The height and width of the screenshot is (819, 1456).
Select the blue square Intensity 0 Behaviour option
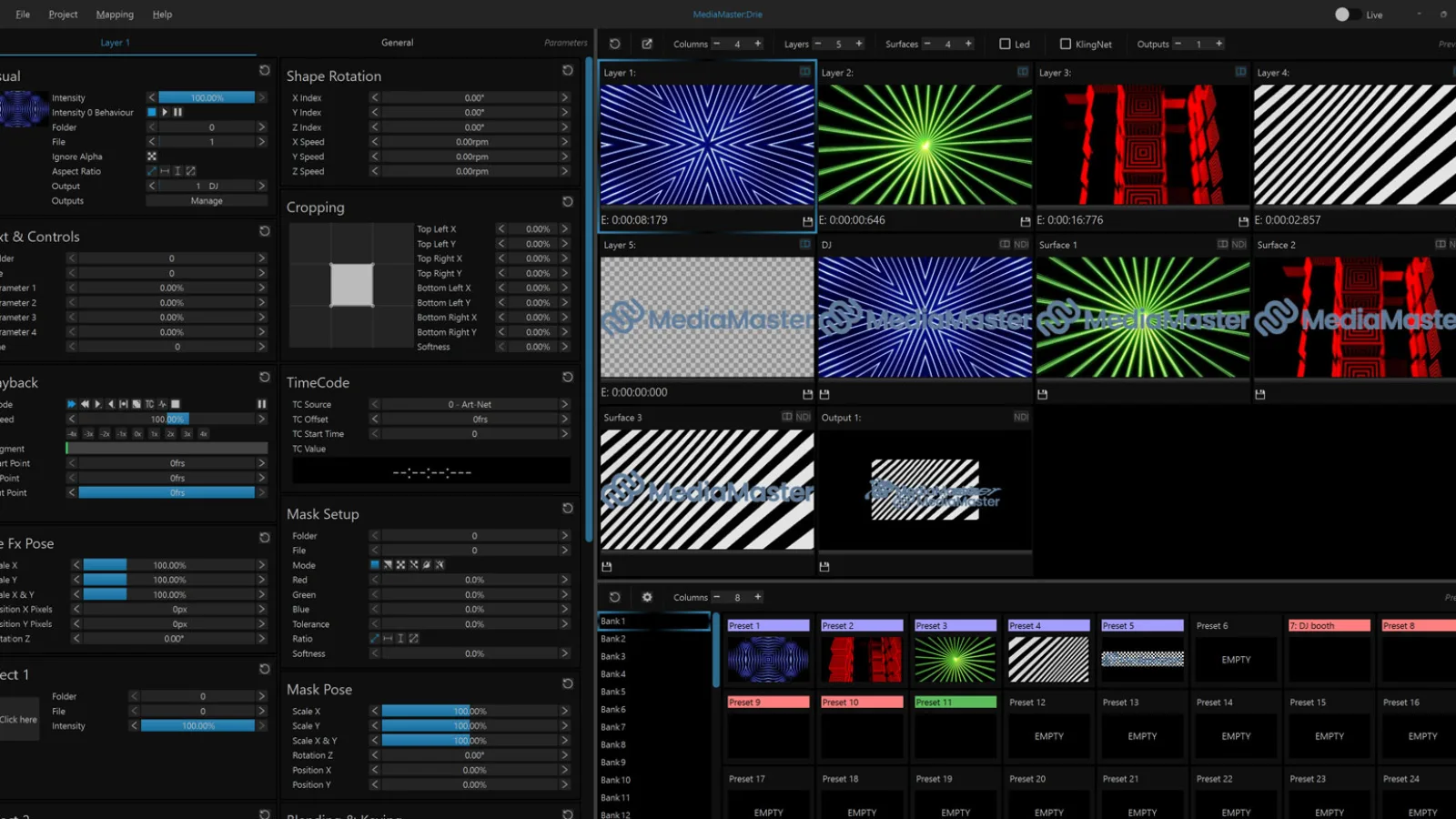[152, 112]
